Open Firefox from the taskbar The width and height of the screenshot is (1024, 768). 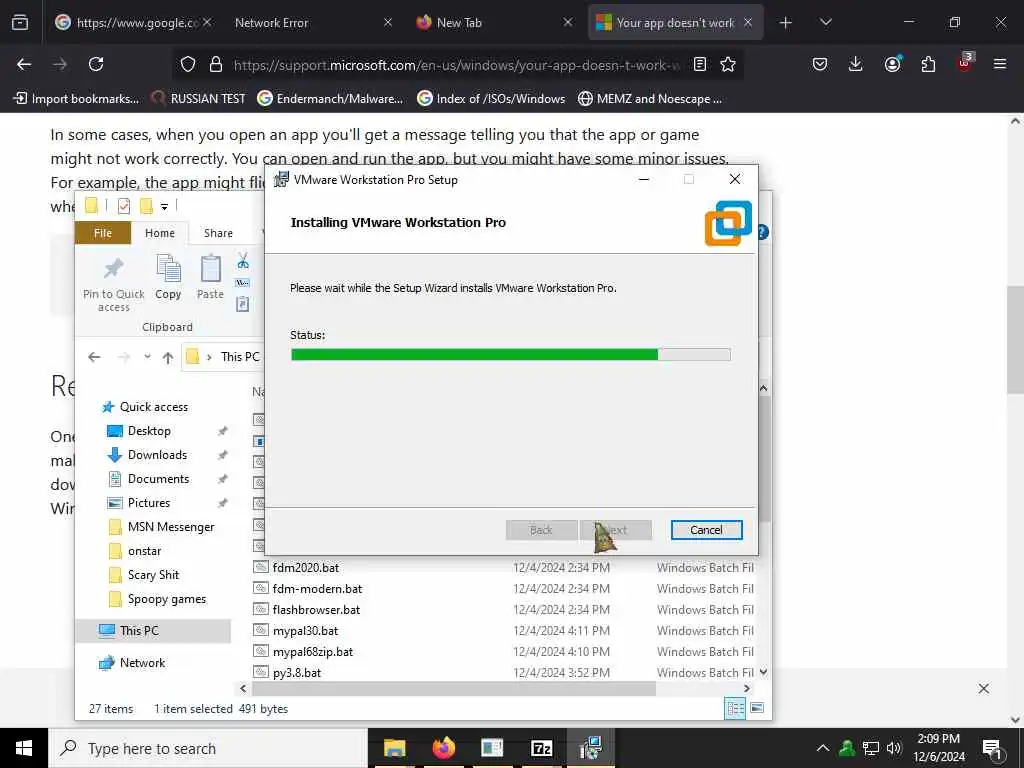click(443, 748)
